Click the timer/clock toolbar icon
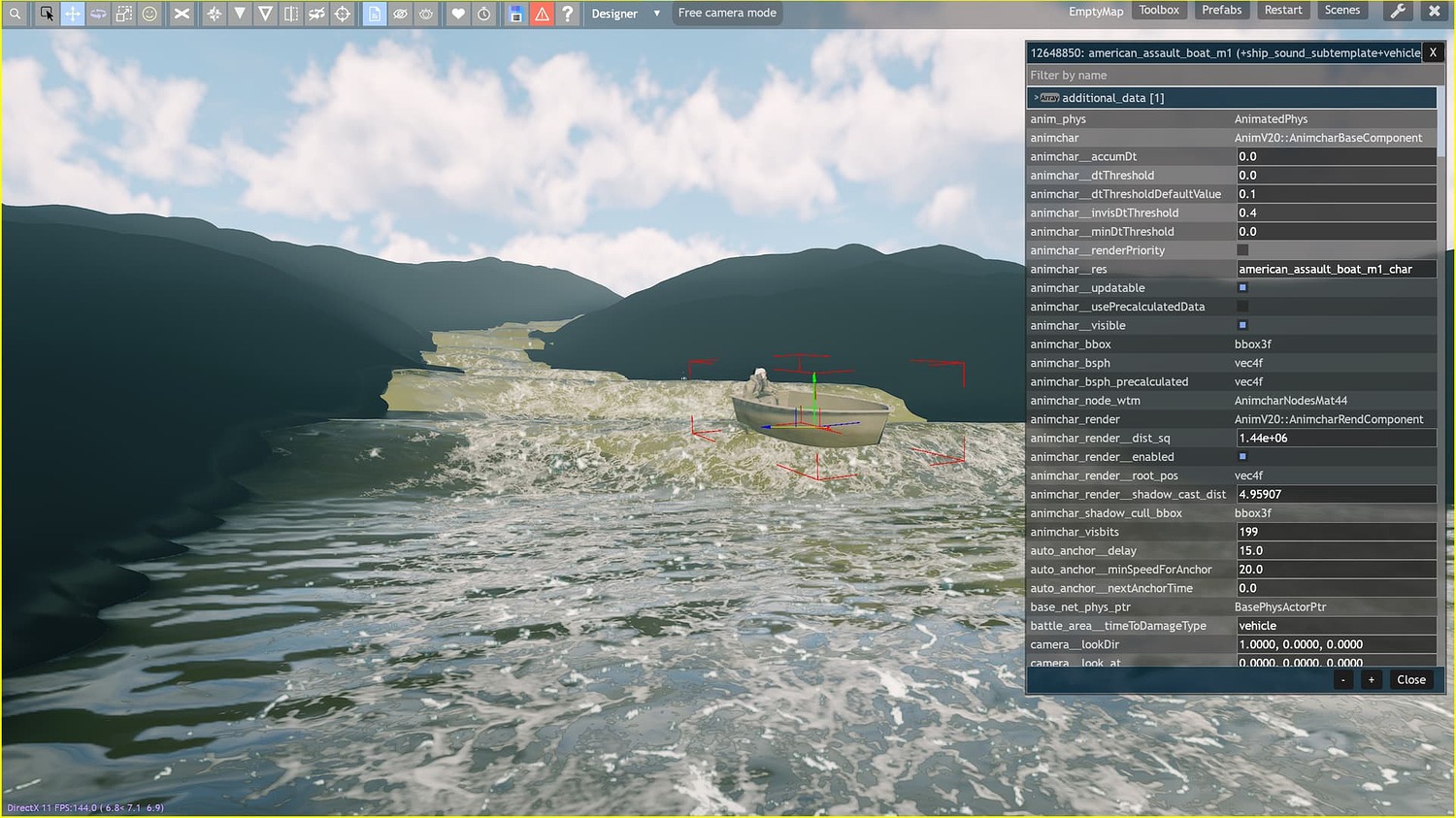This screenshot has height=818, width=1456. [484, 14]
